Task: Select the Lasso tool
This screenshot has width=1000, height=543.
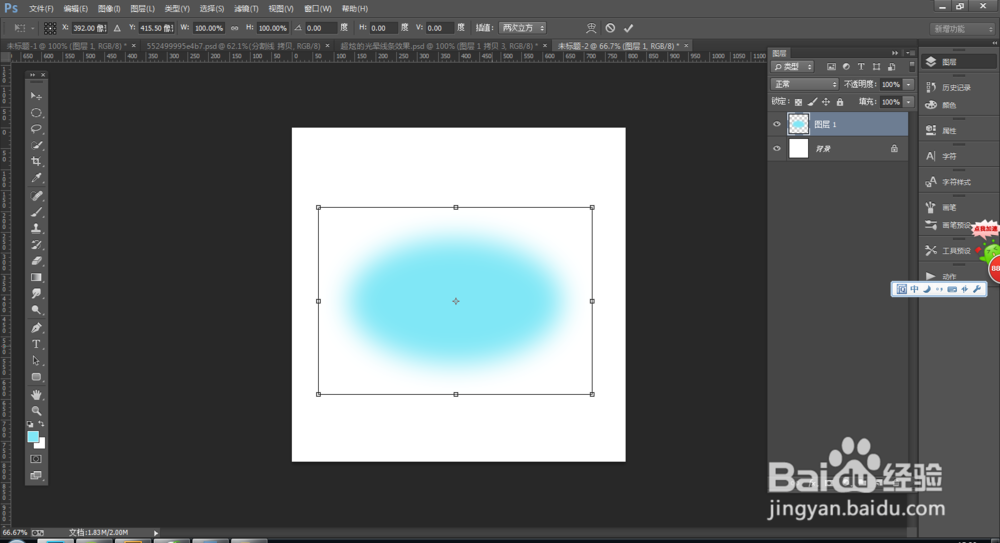Action: tap(36, 129)
